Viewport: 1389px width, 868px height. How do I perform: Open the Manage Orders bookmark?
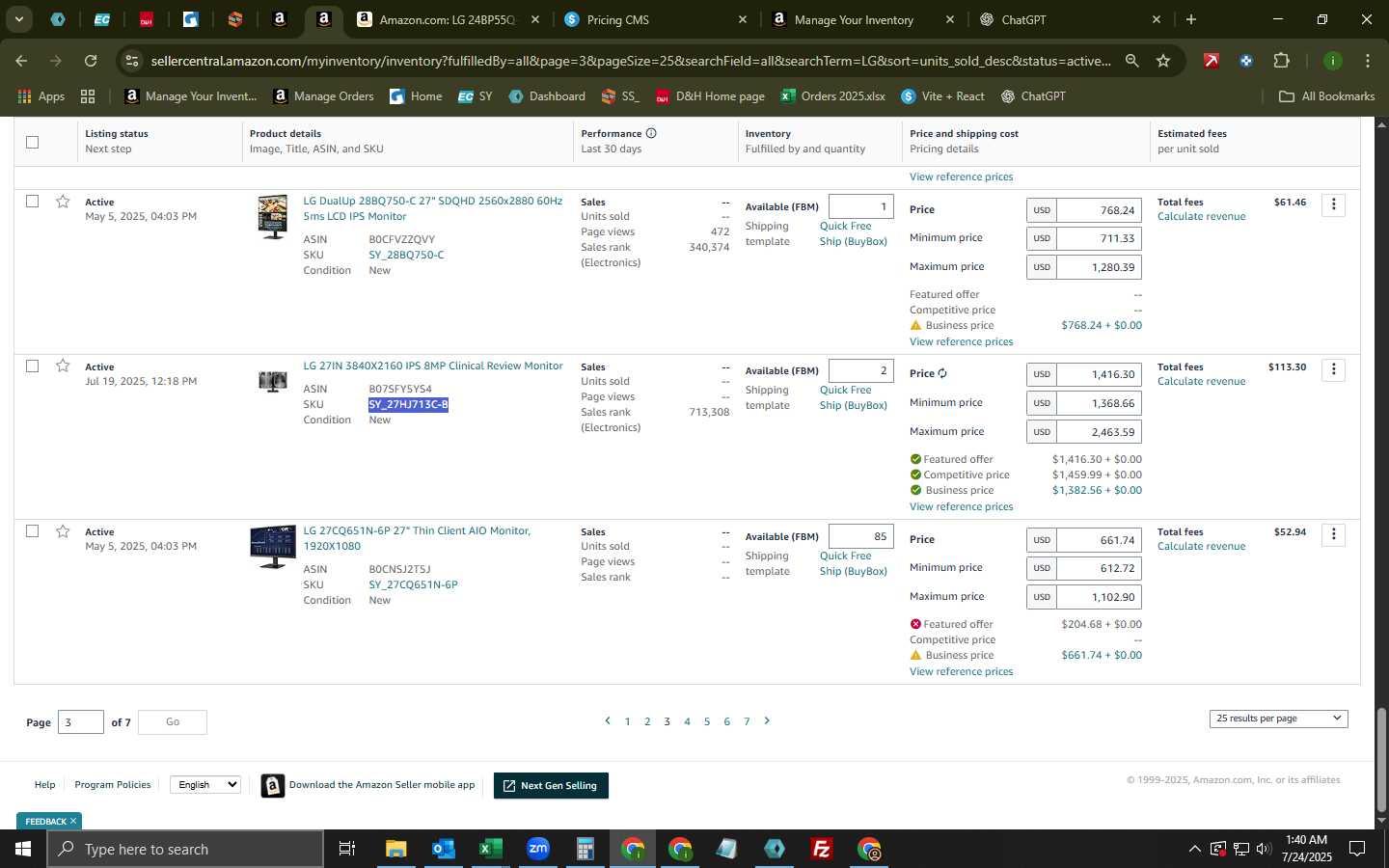[x=323, y=96]
